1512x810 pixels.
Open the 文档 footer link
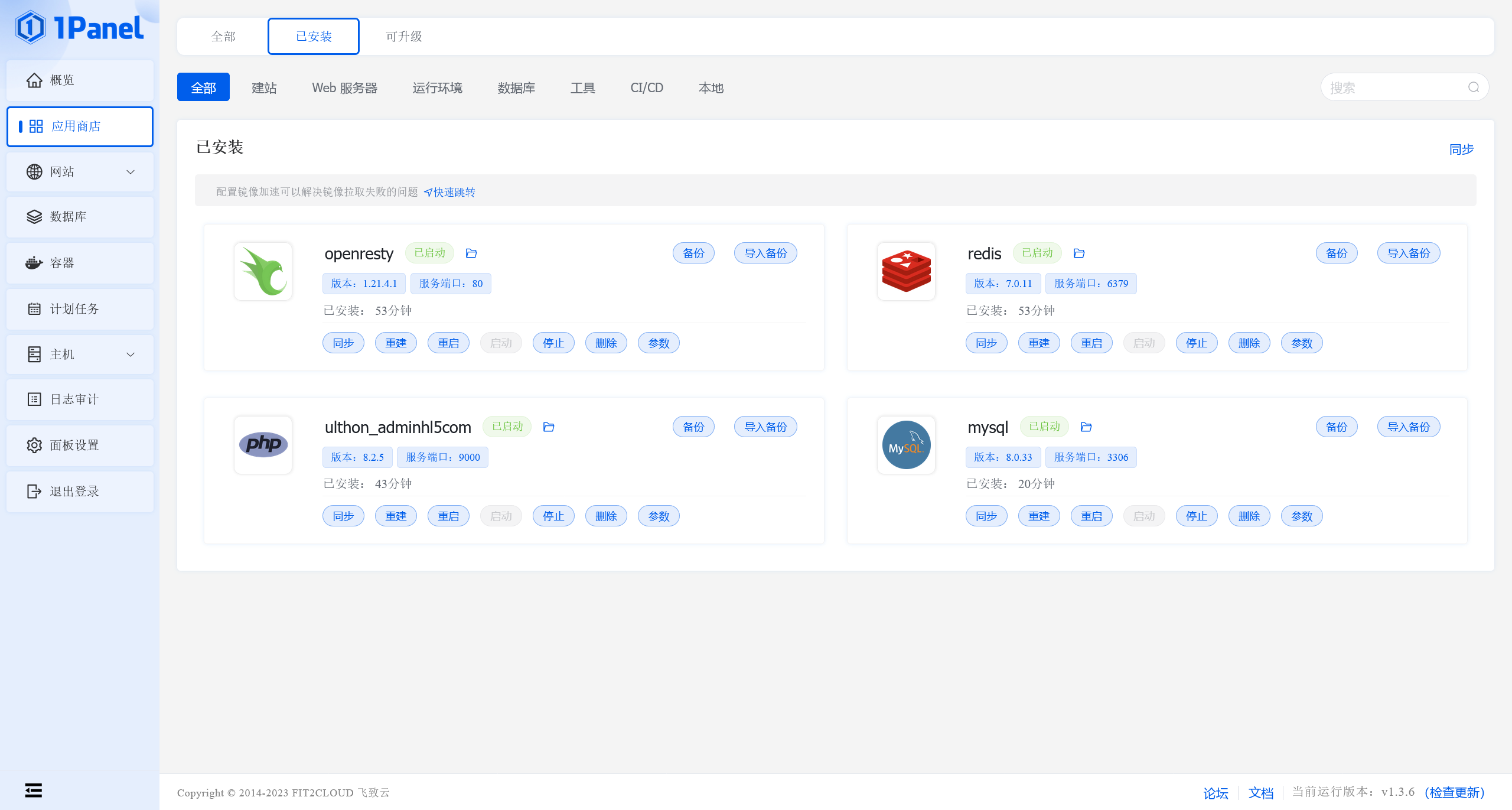click(1261, 793)
